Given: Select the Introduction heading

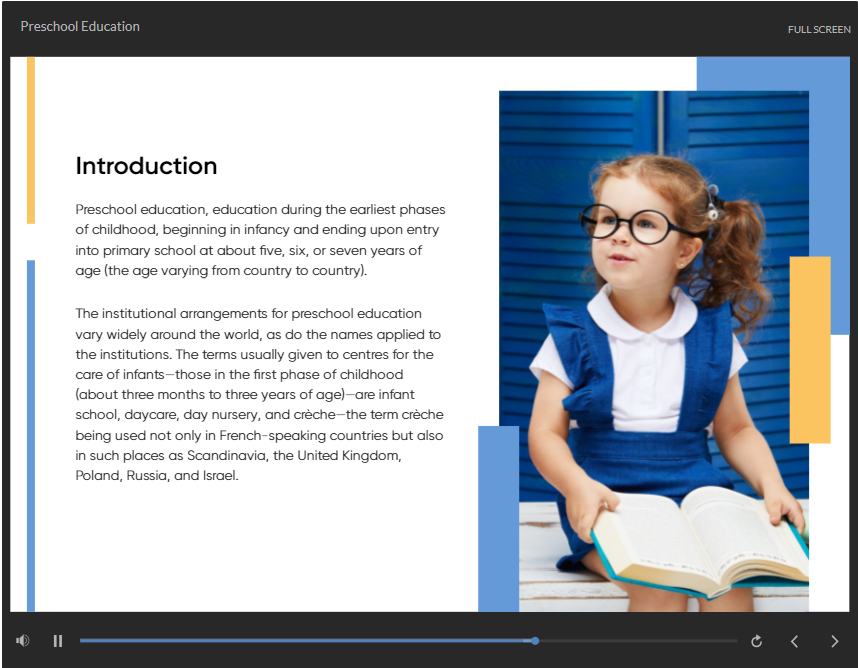Looking at the screenshot, I should [x=146, y=166].
